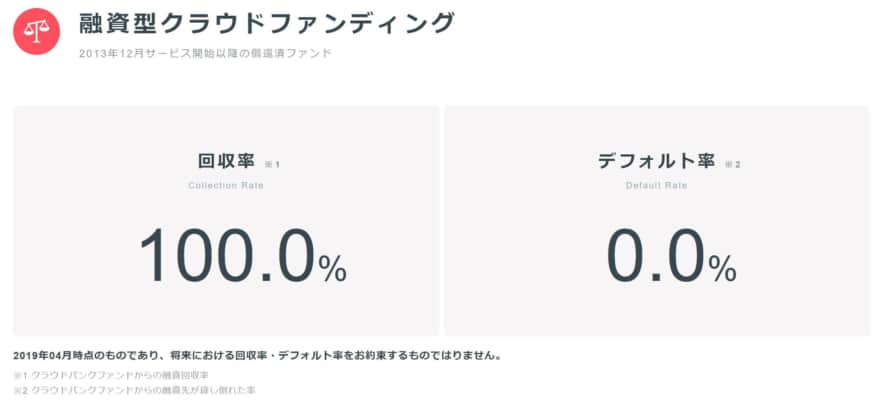Click the ※2 footnote marker beside デフォルト率
Screen dimensions: 880x402
pyautogui.click(x=733, y=165)
